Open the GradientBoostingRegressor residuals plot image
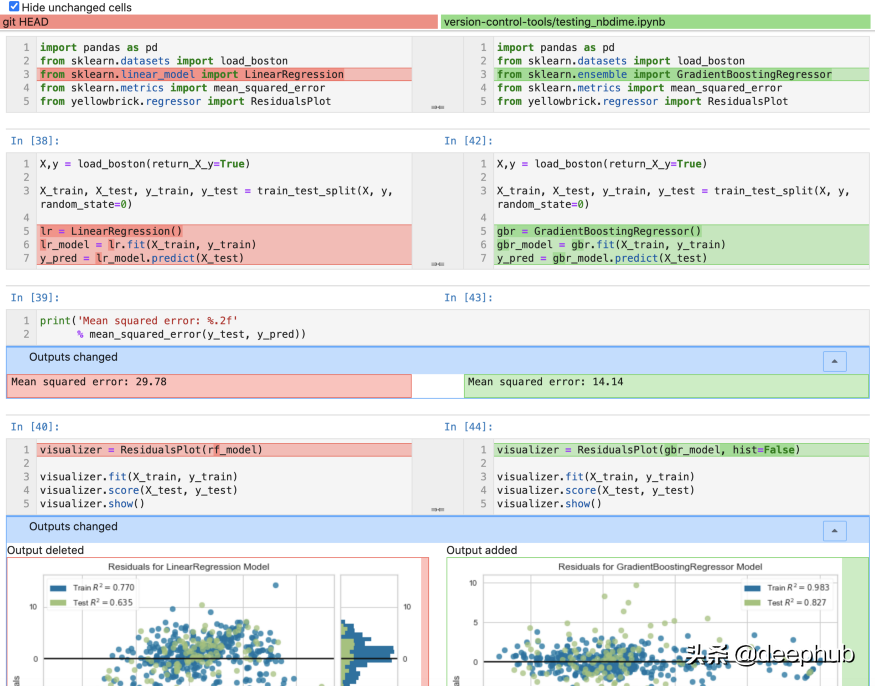Viewport: 875px width, 686px height. pos(645,622)
